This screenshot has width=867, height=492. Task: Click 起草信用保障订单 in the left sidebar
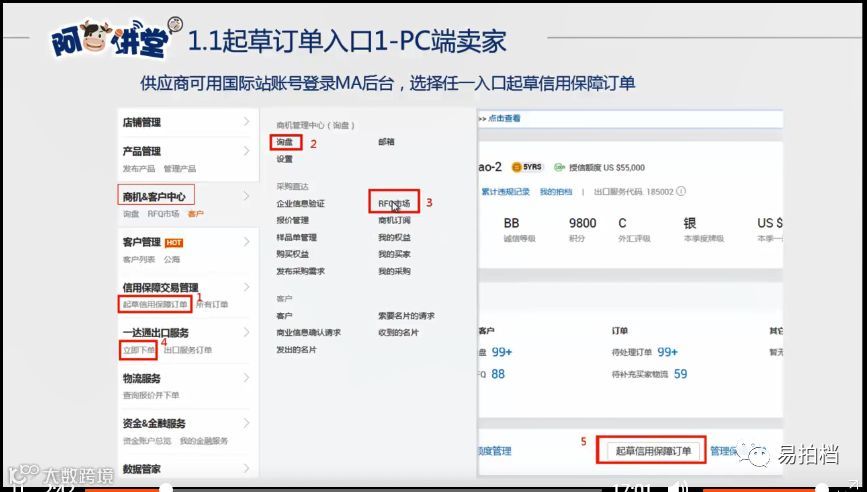coord(155,305)
